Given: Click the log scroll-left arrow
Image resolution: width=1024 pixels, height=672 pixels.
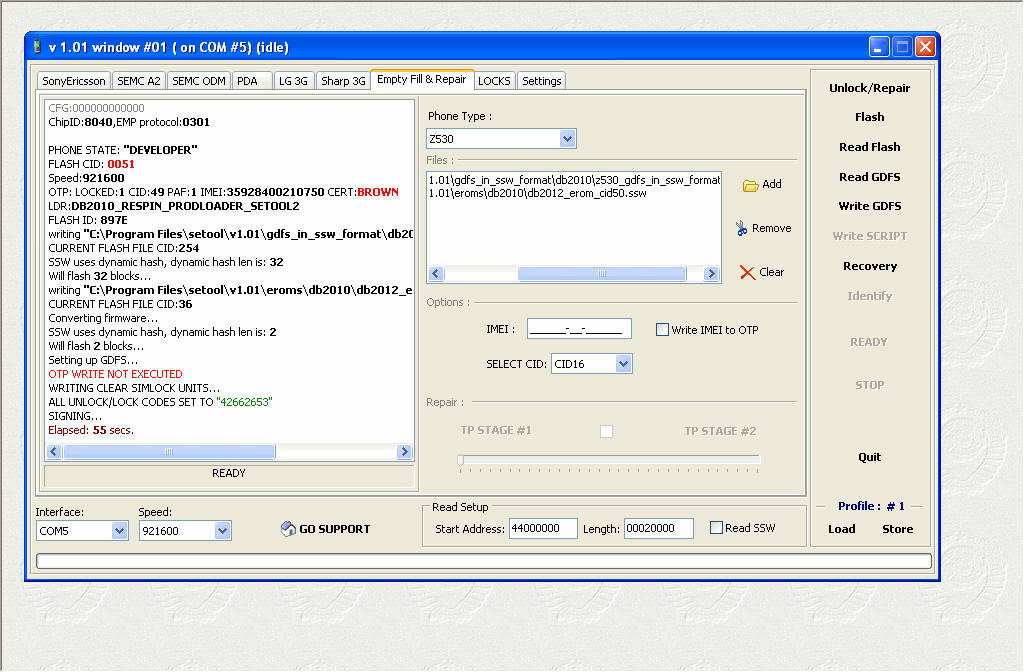Looking at the screenshot, I should (x=54, y=451).
